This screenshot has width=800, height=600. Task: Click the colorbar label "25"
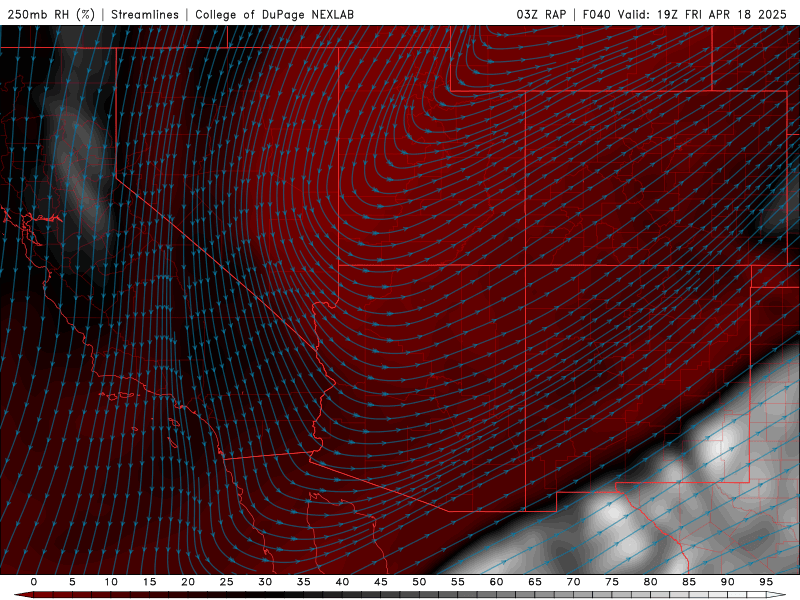[x=227, y=582]
